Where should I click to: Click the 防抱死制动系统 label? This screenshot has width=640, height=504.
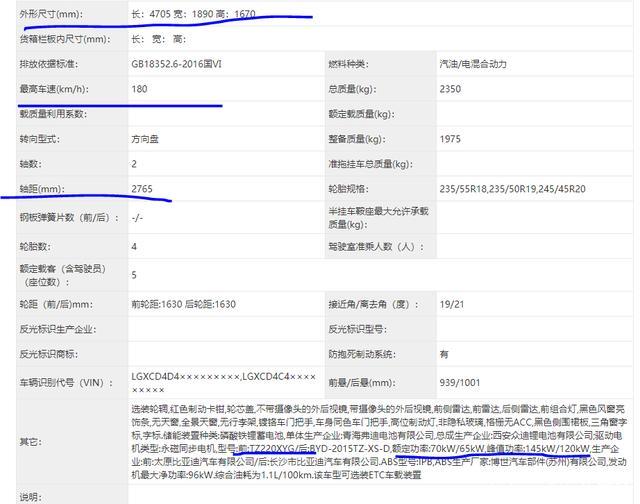[x=362, y=354]
